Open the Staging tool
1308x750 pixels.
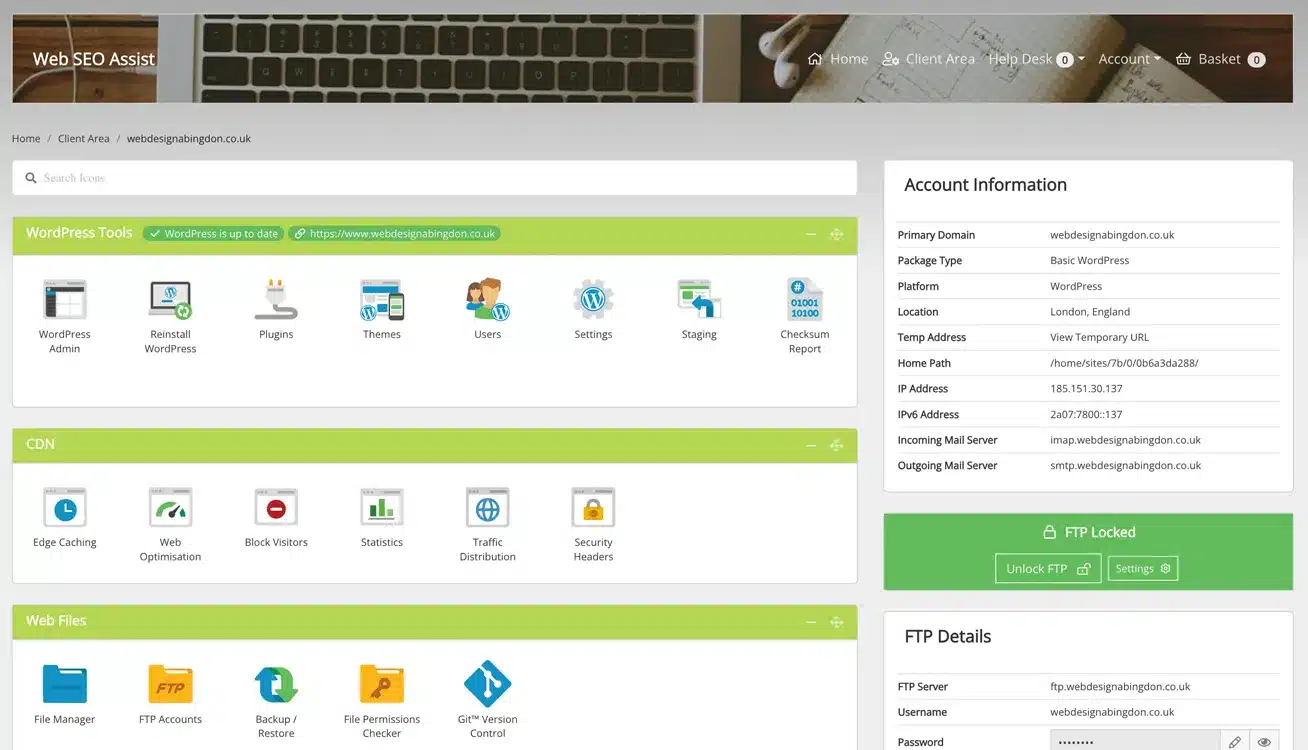[699, 300]
